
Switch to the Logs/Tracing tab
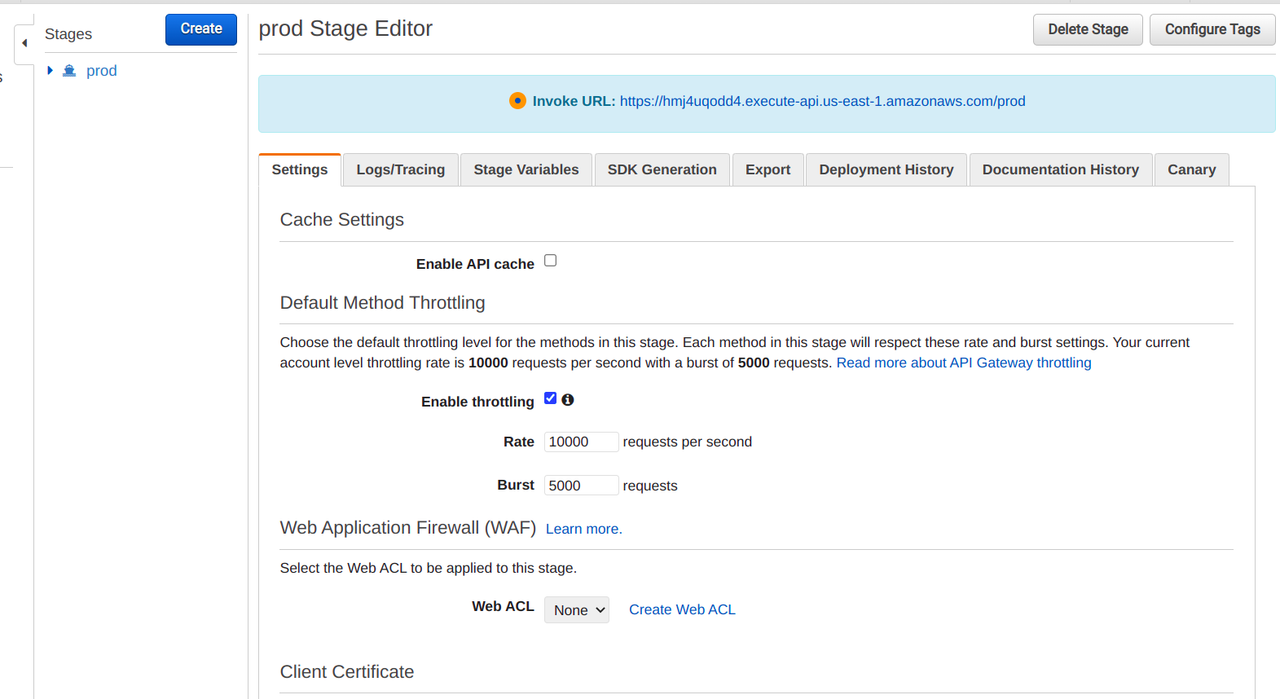pos(400,170)
